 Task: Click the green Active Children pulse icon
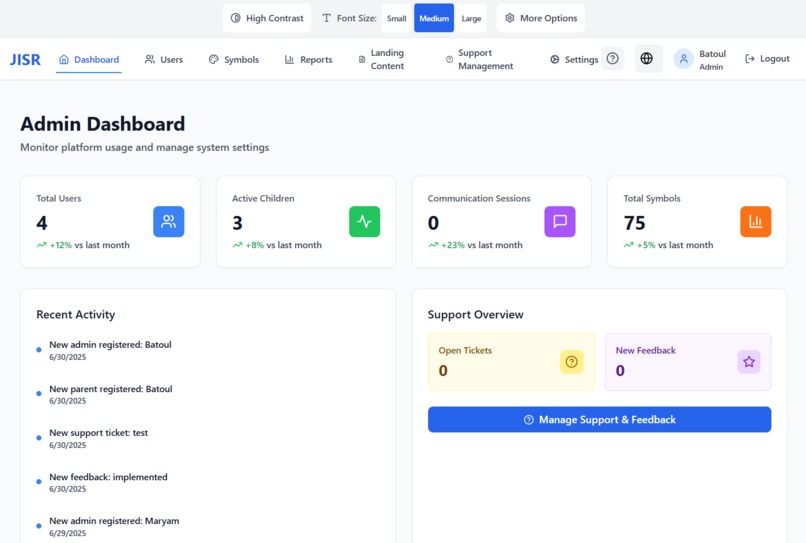364,222
